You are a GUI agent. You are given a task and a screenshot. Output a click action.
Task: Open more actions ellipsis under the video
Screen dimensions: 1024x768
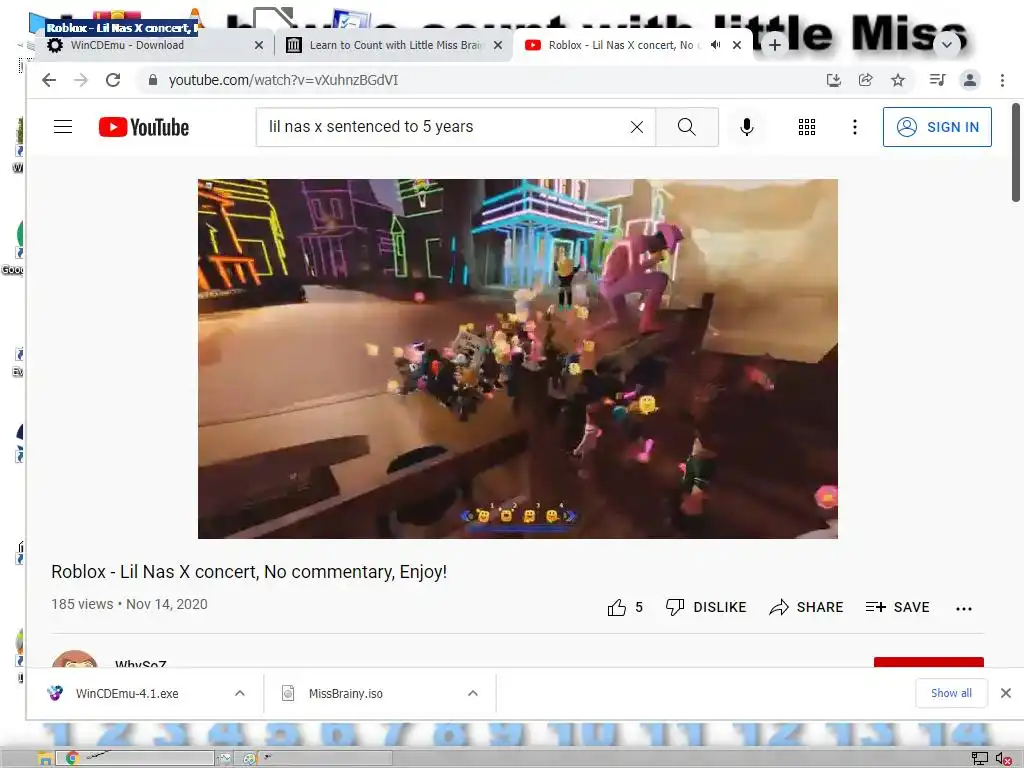click(963, 608)
